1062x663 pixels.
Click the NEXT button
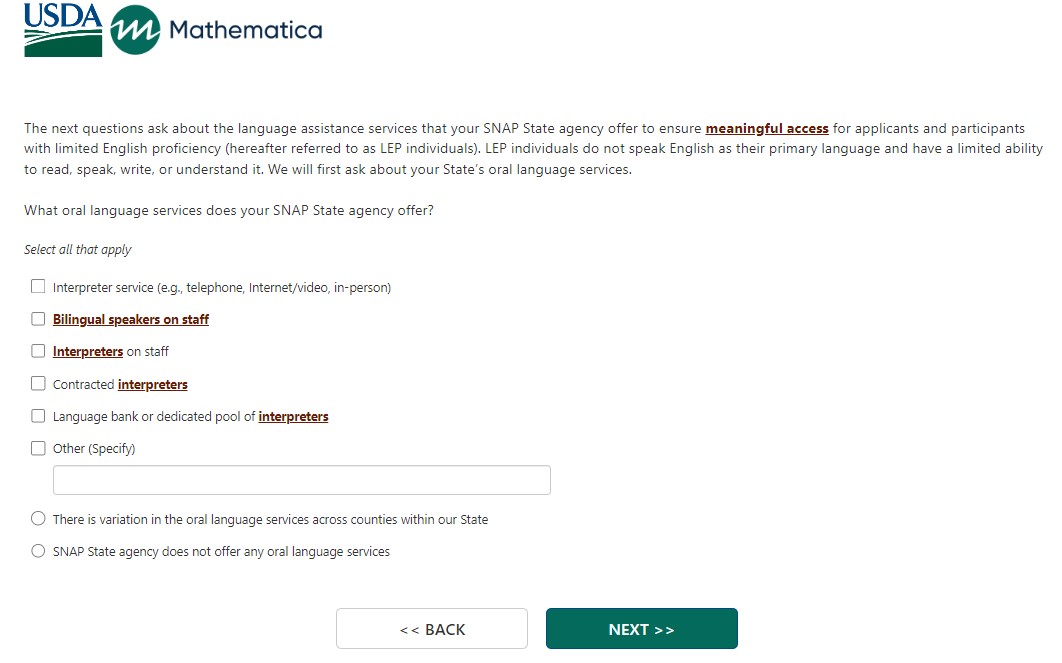pos(641,629)
